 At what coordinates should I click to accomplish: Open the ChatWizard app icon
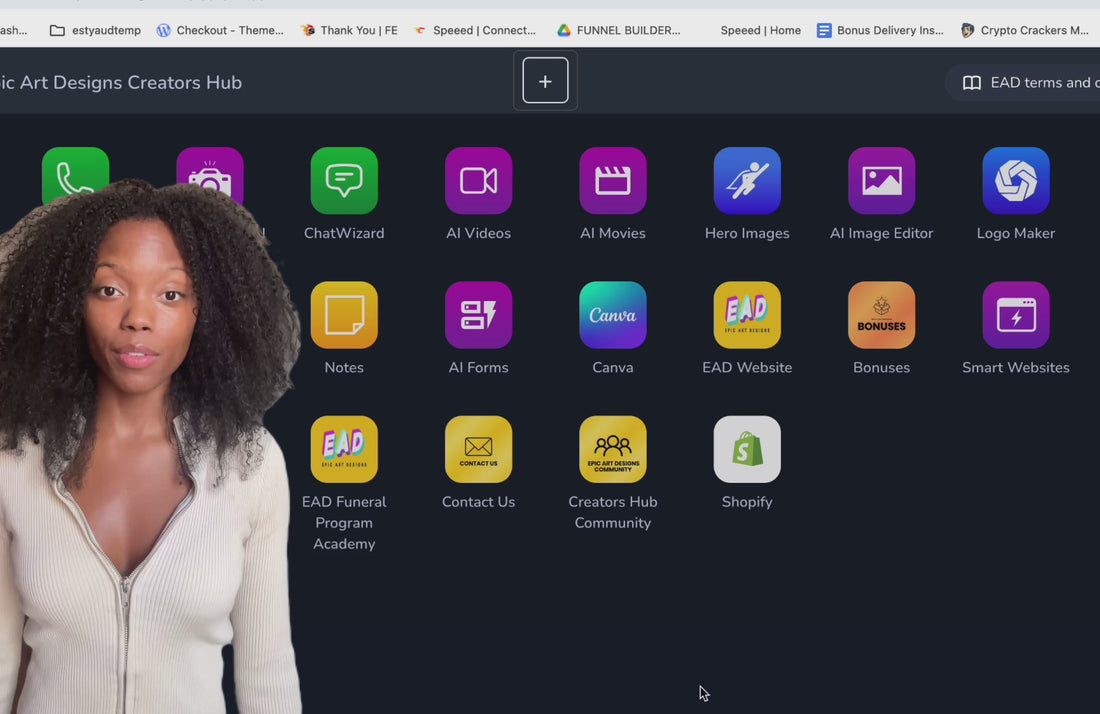[x=344, y=181]
